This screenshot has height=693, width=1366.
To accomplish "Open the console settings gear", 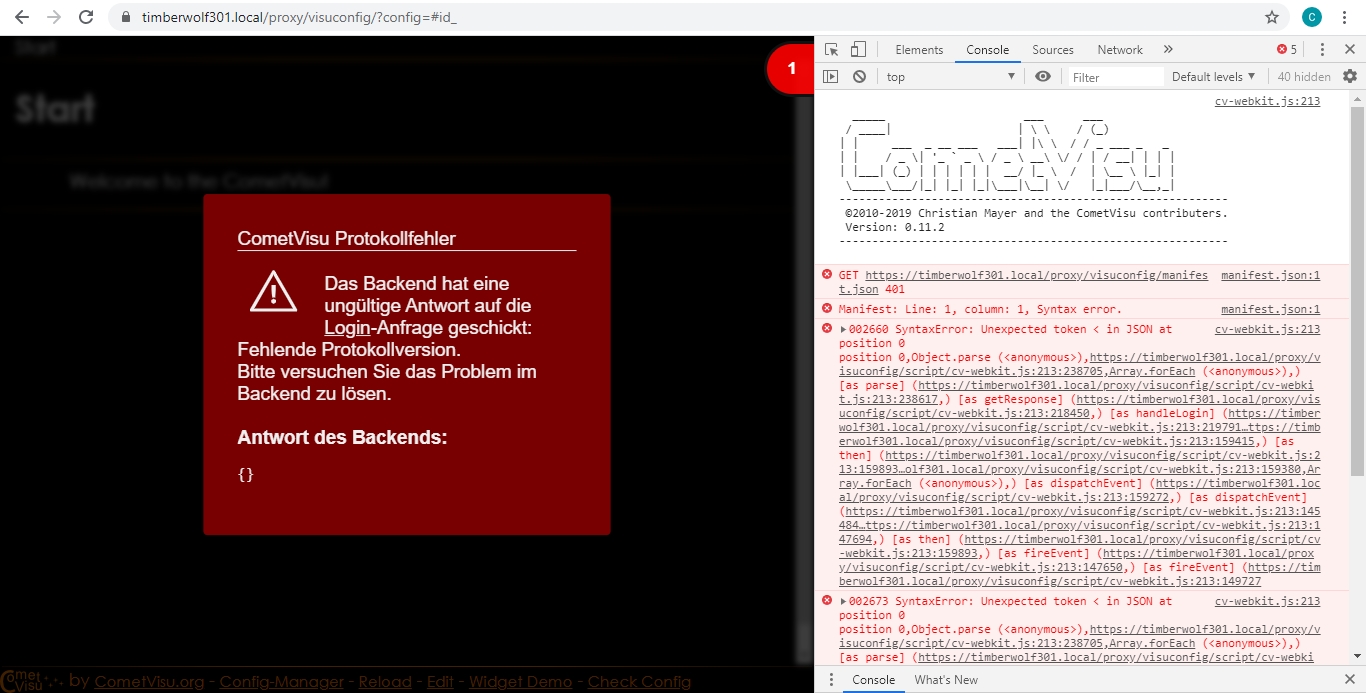I will pos(1350,77).
